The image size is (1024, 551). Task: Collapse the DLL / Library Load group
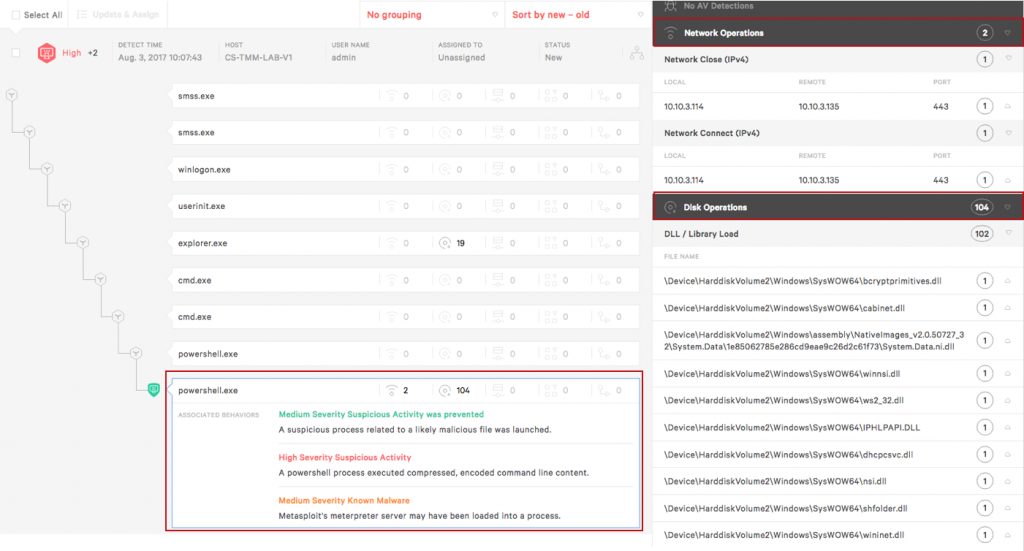(1008, 234)
